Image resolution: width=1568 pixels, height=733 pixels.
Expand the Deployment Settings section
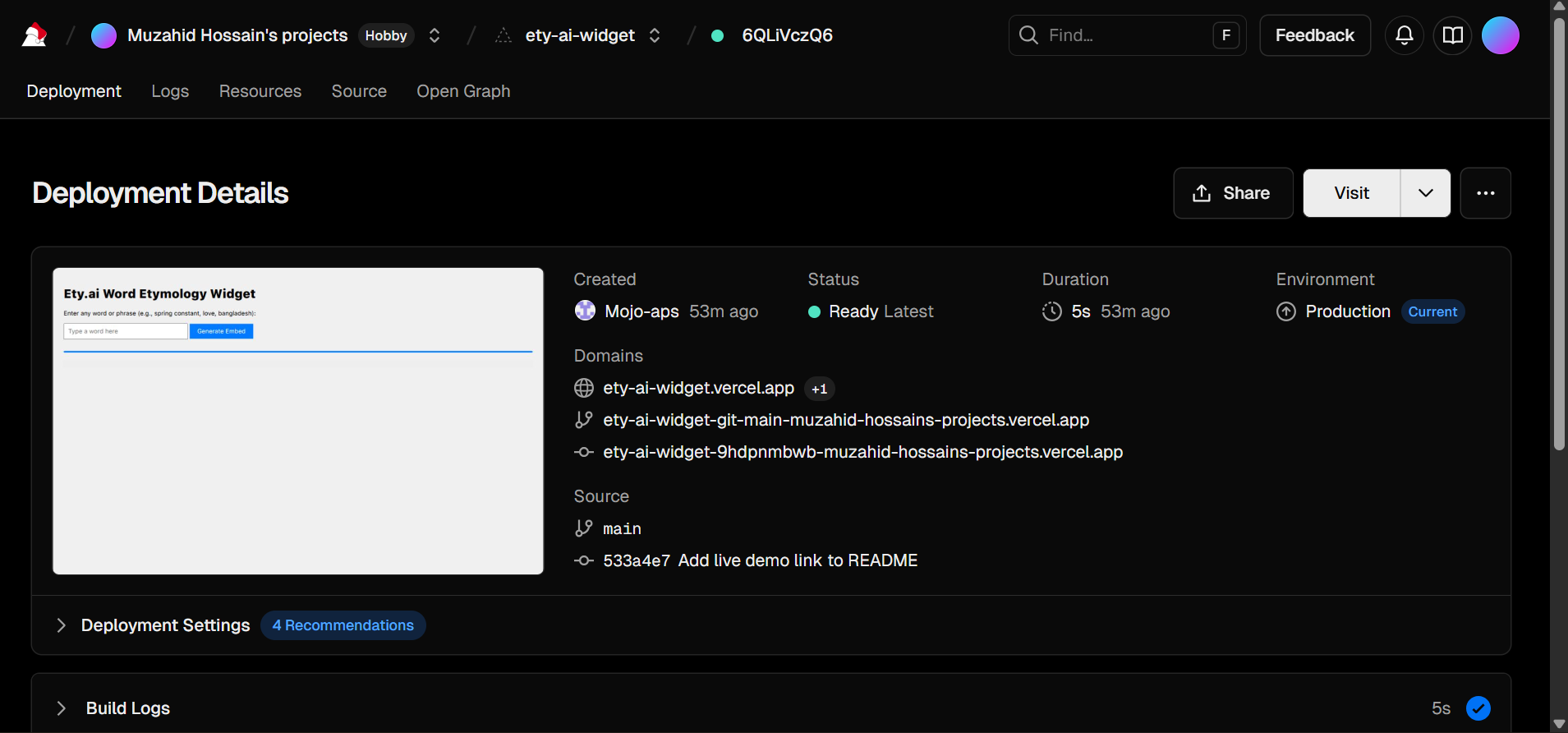tap(165, 625)
